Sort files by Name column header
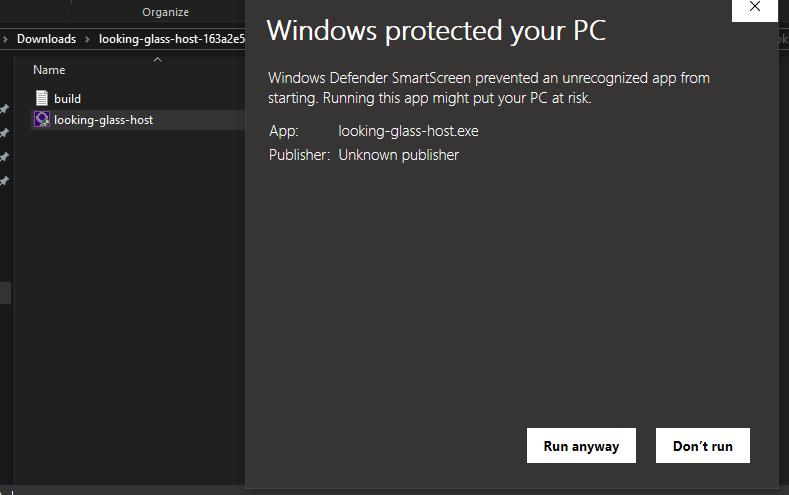Image resolution: width=789 pixels, height=495 pixels. 49,70
